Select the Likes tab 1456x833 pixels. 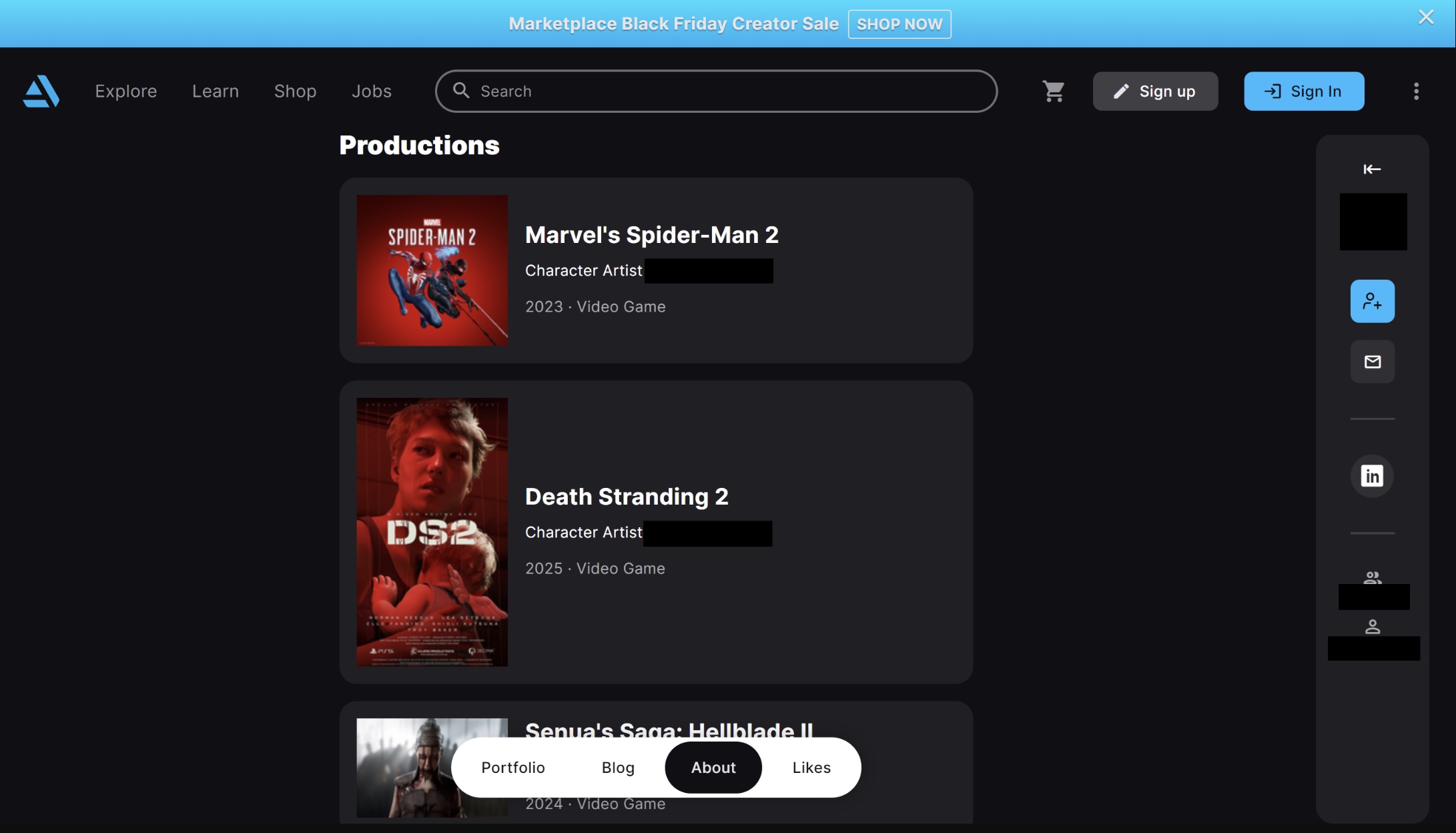811,767
